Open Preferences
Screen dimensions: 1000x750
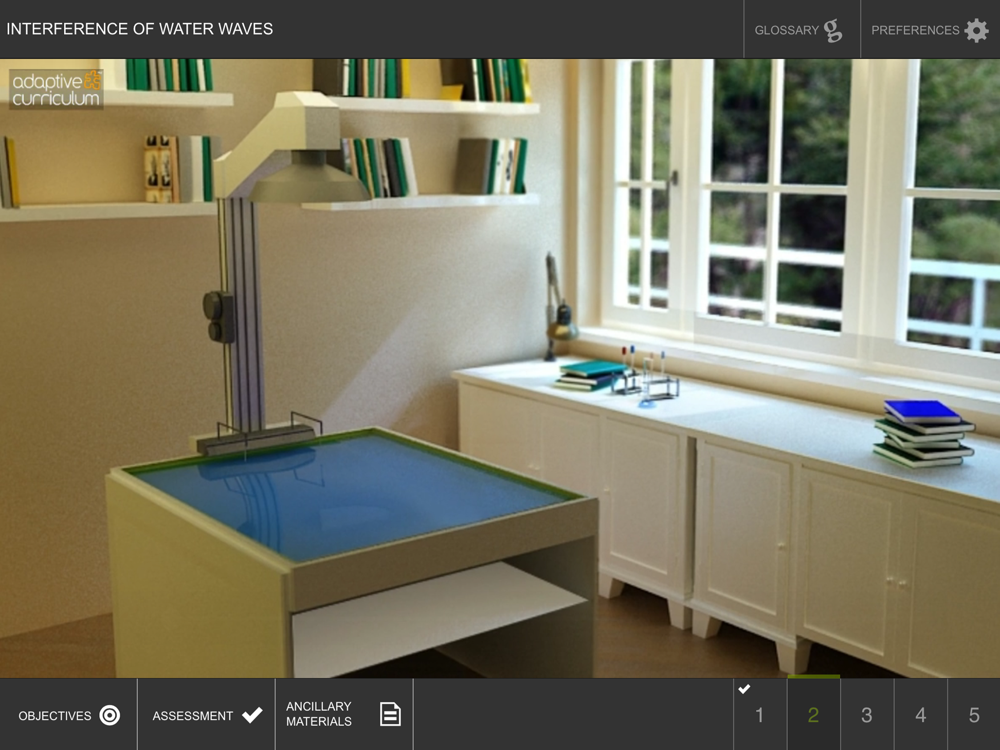coord(930,29)
